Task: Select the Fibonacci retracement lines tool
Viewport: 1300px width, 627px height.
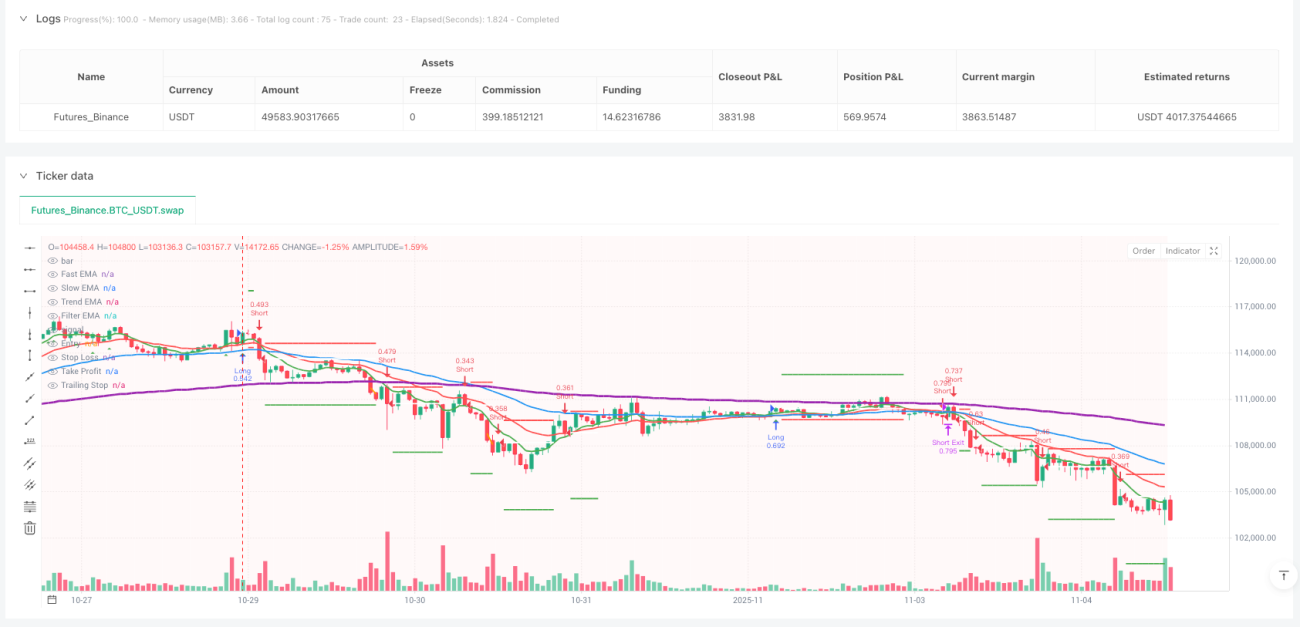Action: click(29, 506)
